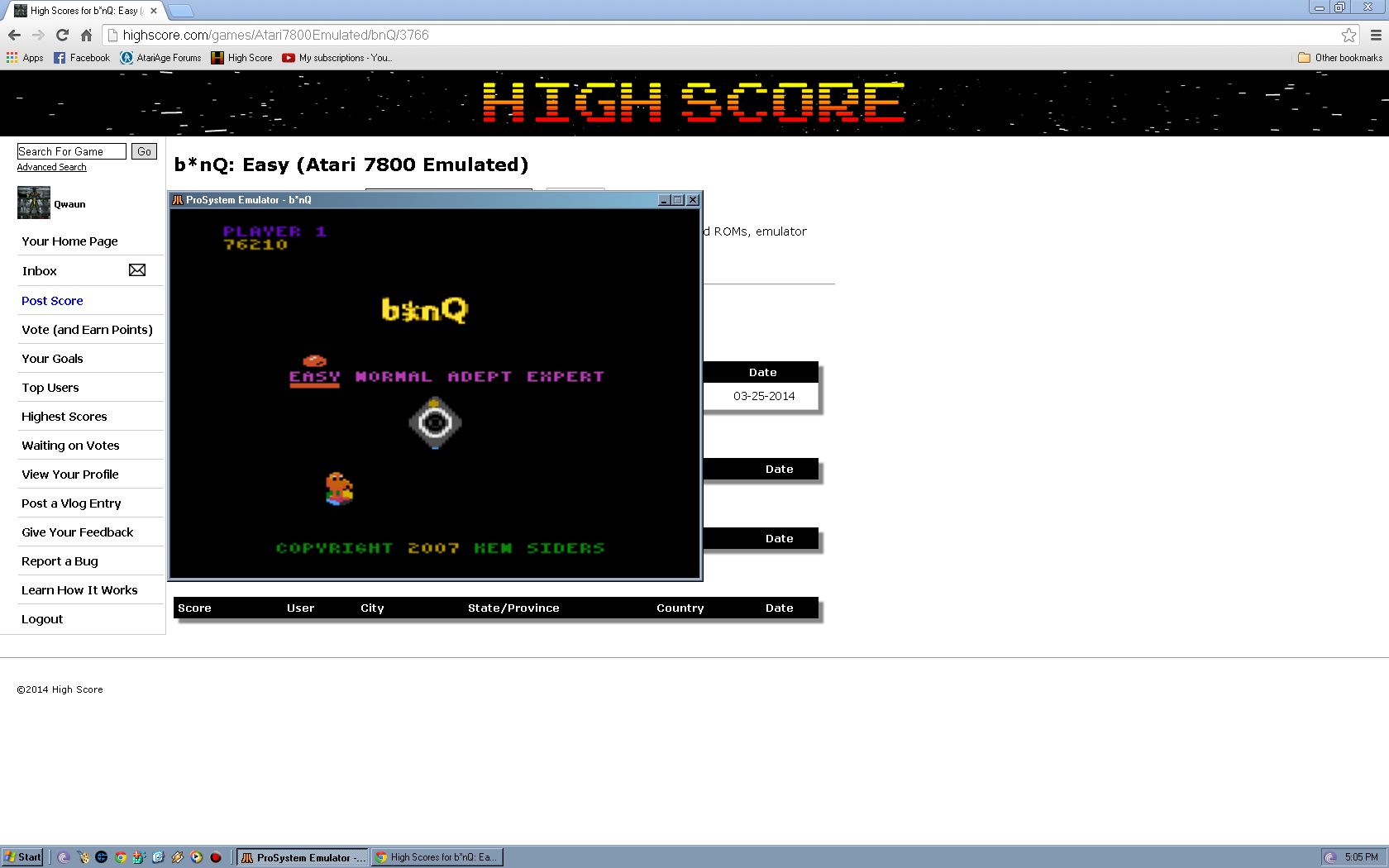Open the Facebook bookmark

tap(82, 58)
